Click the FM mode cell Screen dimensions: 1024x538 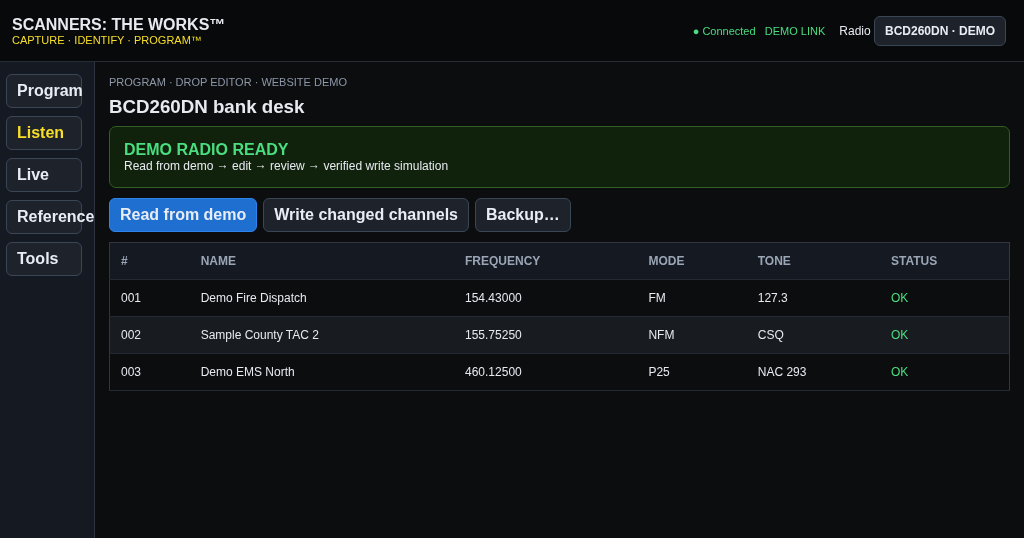[x=657, y=298]
